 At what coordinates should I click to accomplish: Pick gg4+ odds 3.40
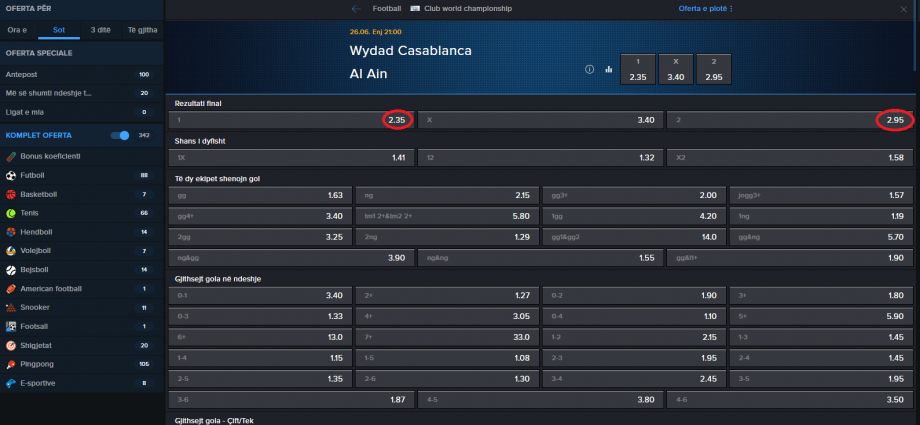click(x=260, y=216)
